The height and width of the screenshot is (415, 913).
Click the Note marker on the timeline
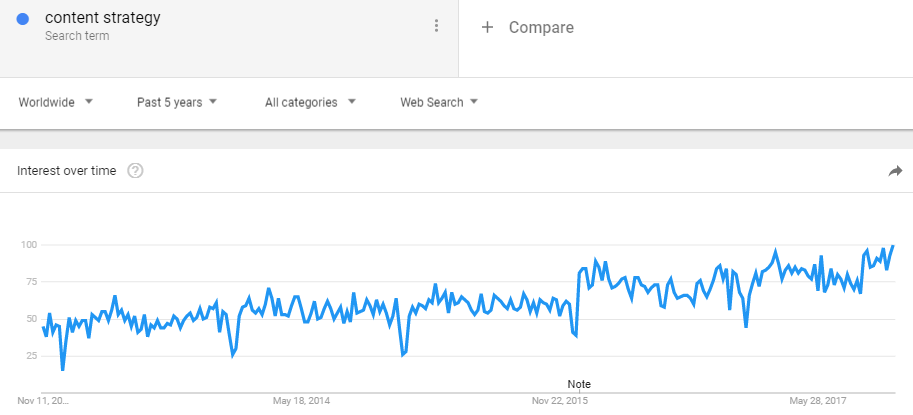click(579, 384)
